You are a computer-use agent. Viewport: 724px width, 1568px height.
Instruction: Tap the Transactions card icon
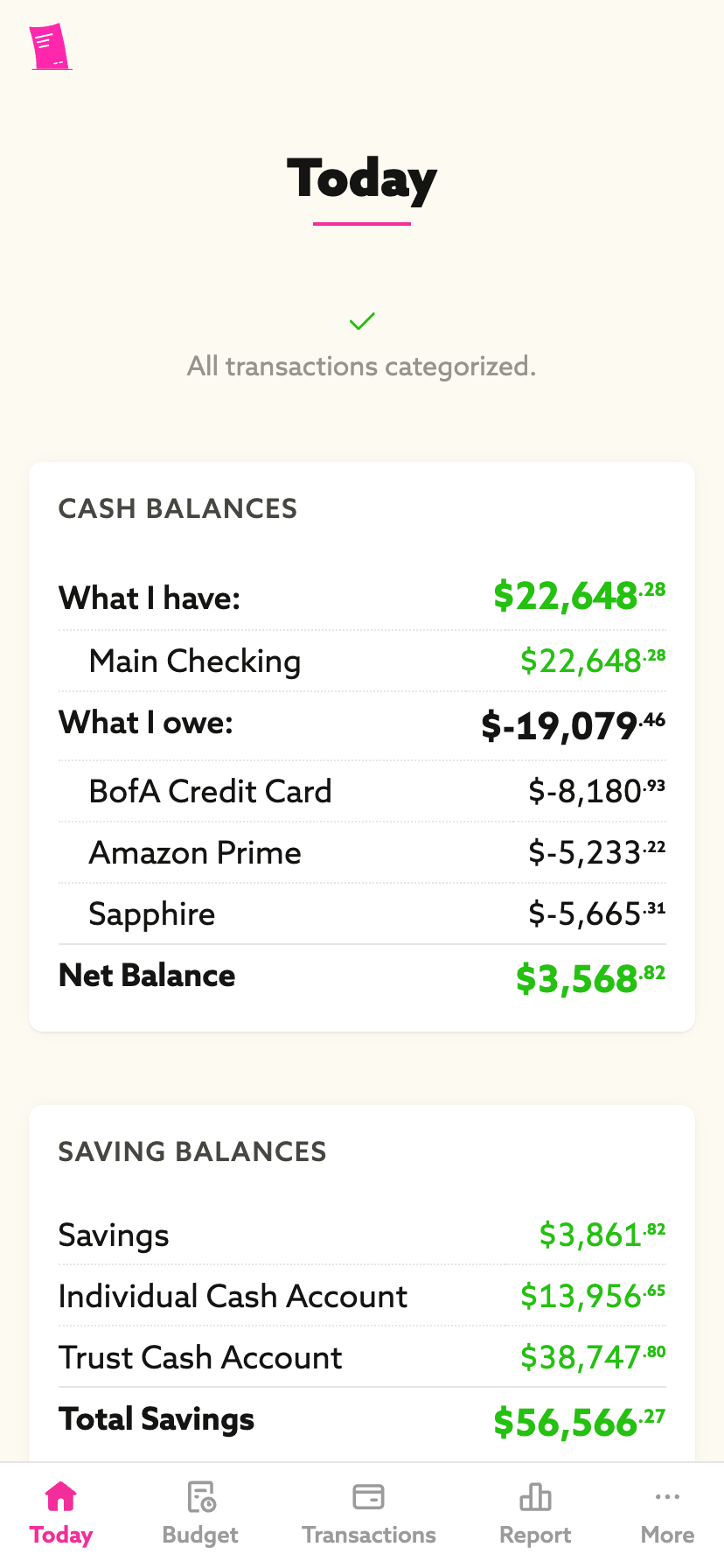pos(368,1496)
